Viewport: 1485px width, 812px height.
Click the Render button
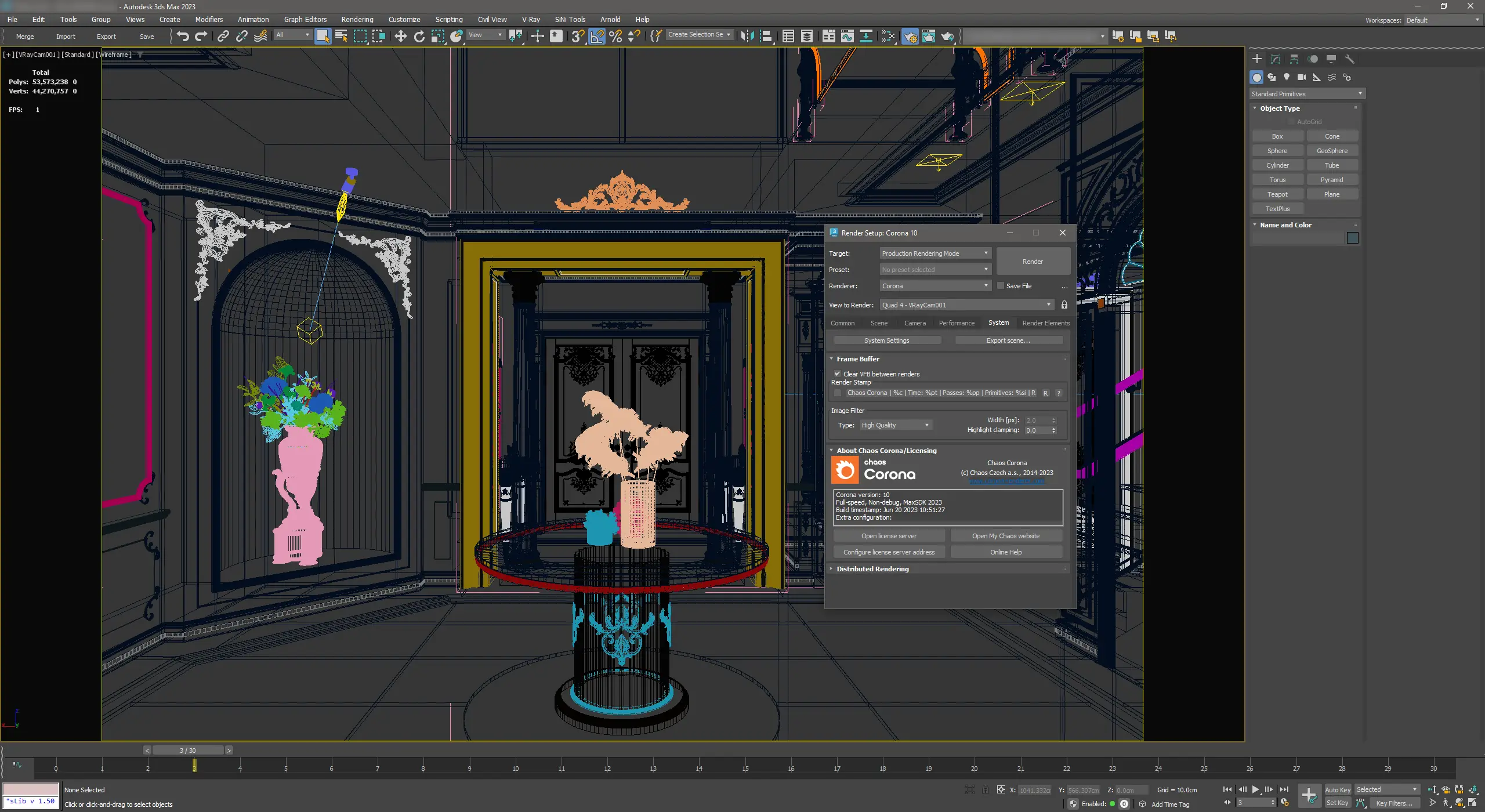1033,262
